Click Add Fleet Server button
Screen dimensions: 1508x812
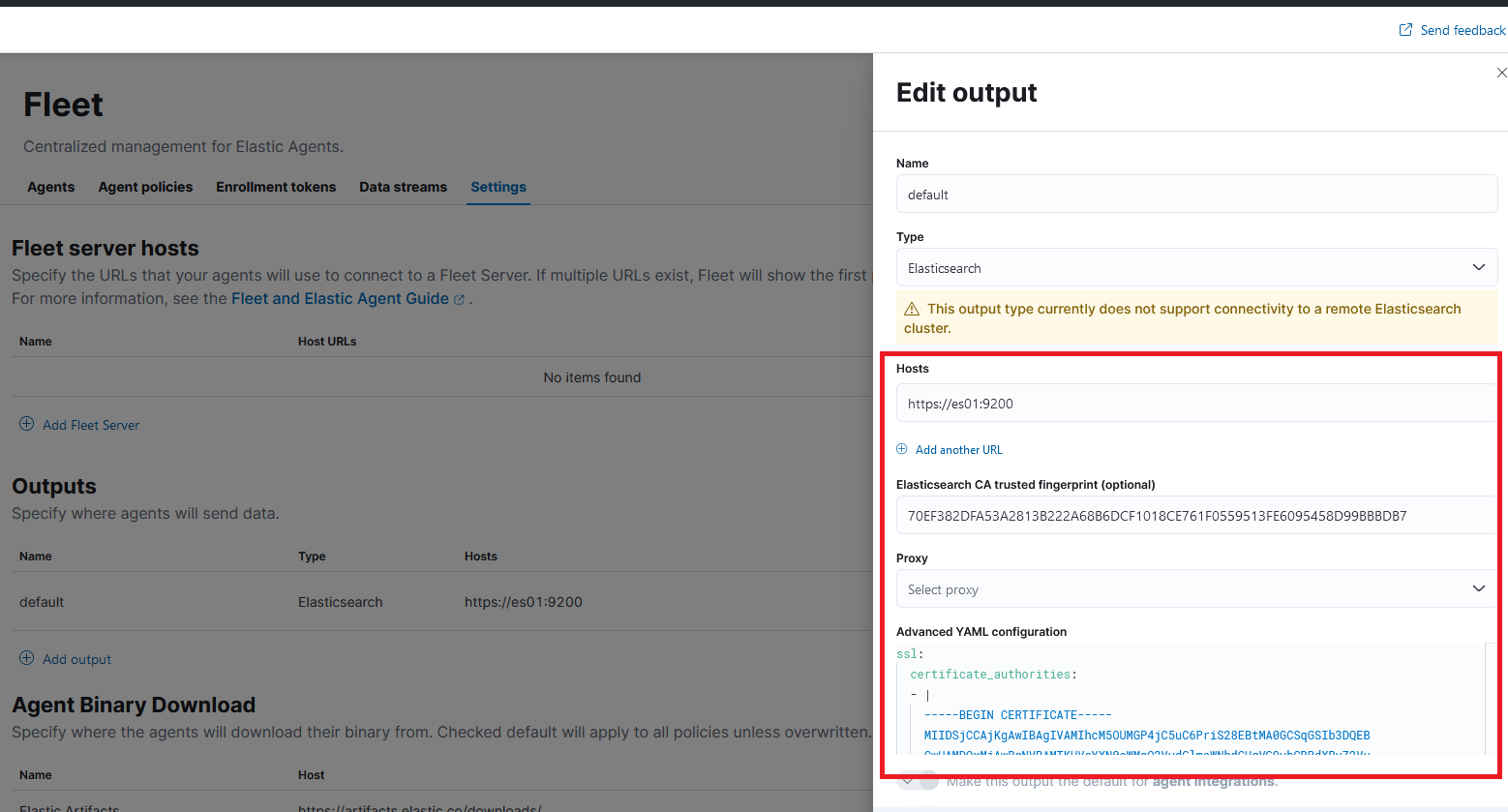pyautogui.click(x=91, y=425)
